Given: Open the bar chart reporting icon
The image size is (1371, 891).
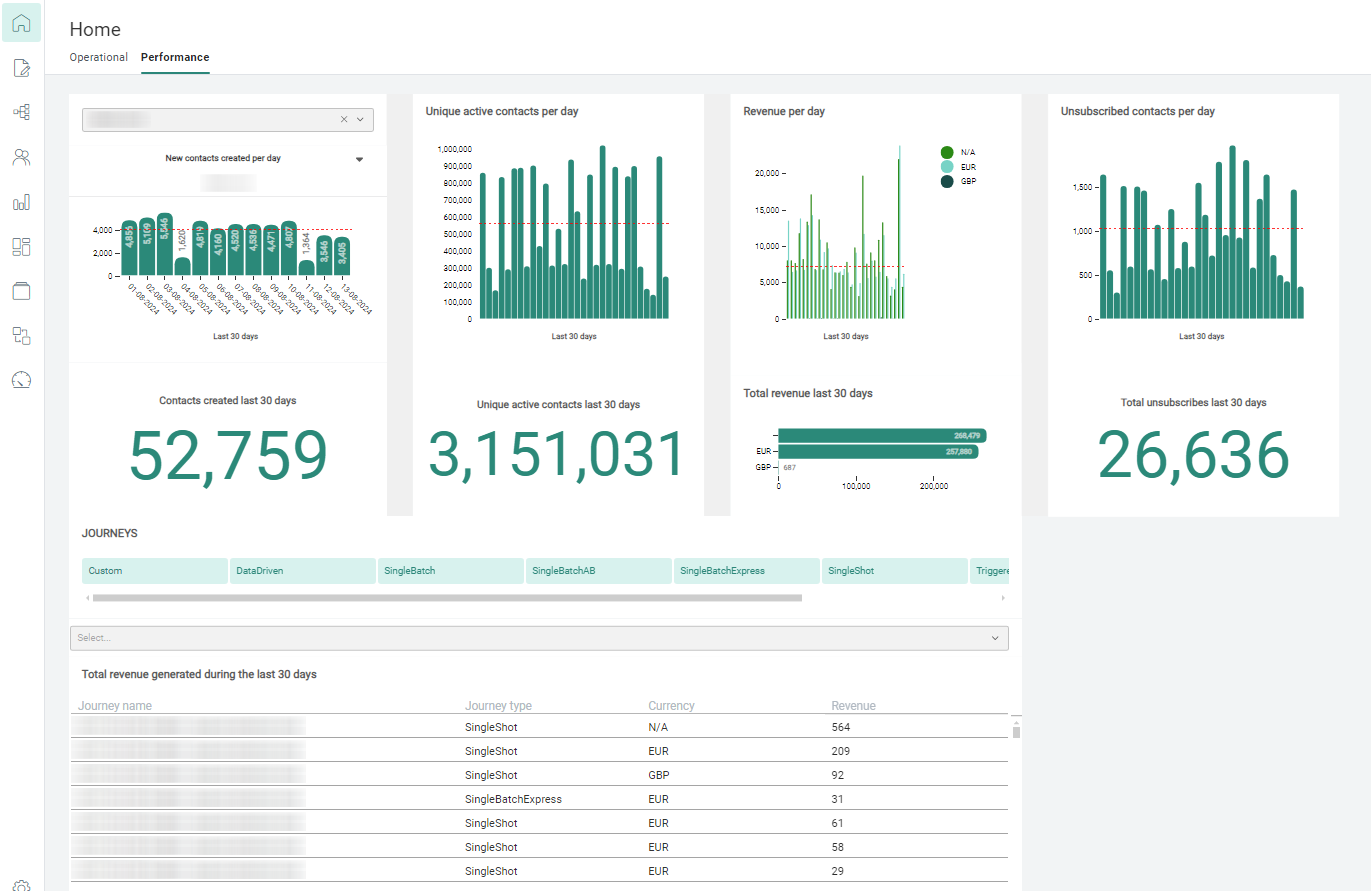Looking at the screenshot, I should point(21,202).
